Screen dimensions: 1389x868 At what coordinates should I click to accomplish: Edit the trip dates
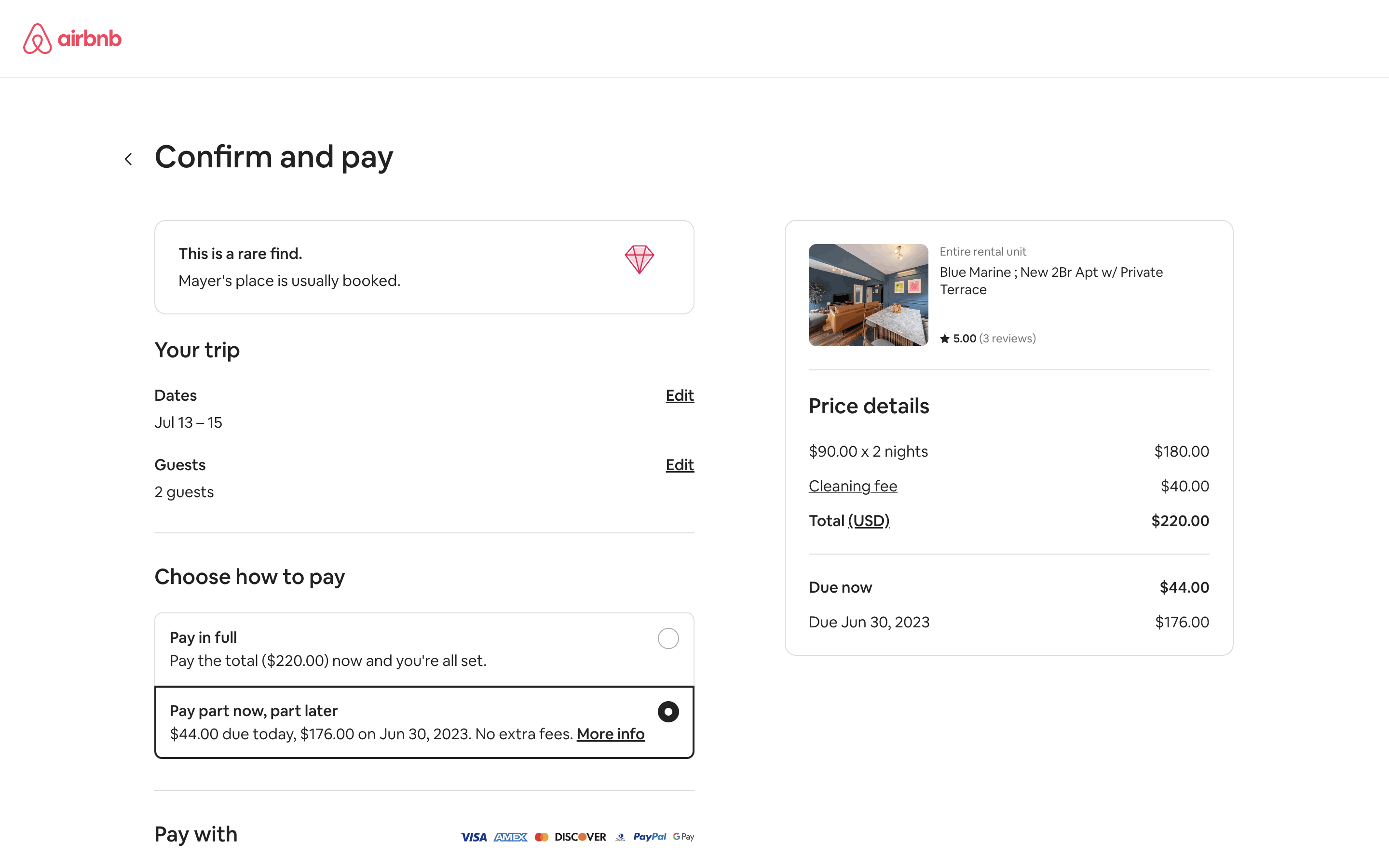coord(680,395)
